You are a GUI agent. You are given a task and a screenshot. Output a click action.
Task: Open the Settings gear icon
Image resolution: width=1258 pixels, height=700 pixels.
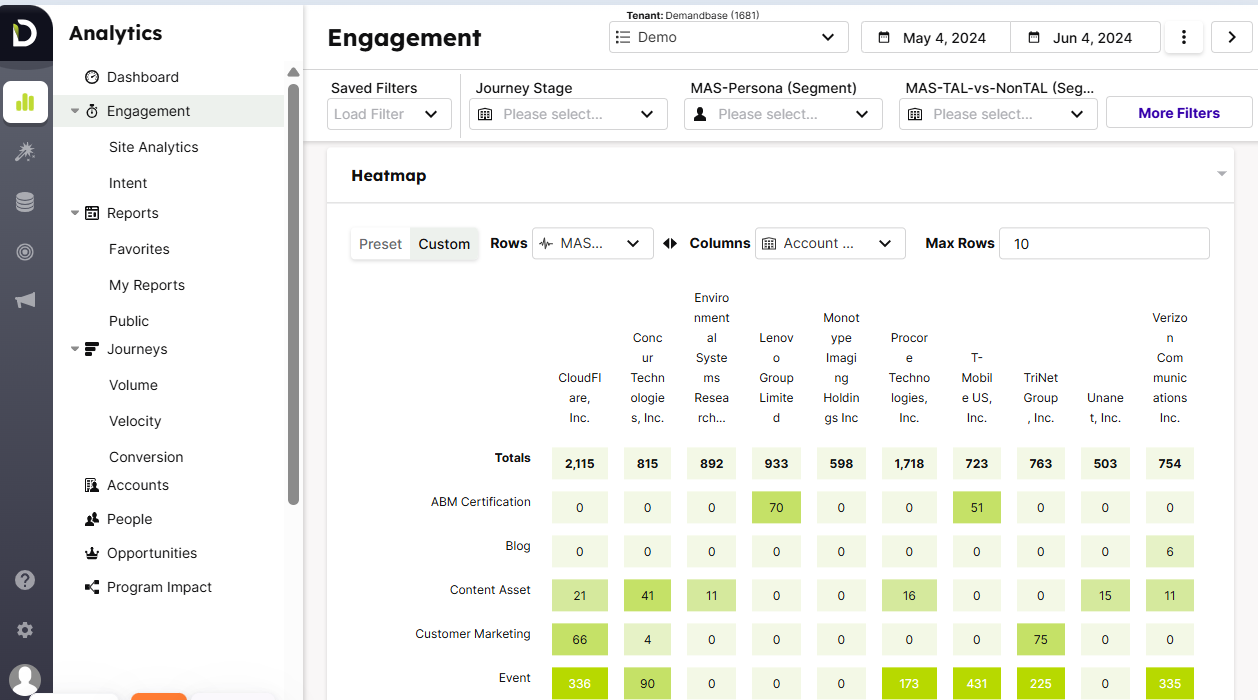click(x=25, y=629)
